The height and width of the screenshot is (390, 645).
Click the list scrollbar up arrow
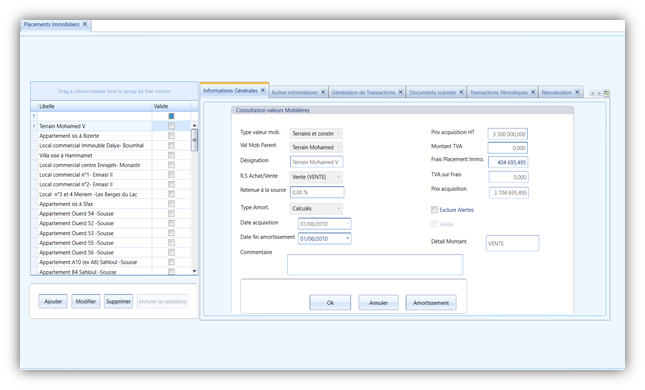[x=195, y=125]
